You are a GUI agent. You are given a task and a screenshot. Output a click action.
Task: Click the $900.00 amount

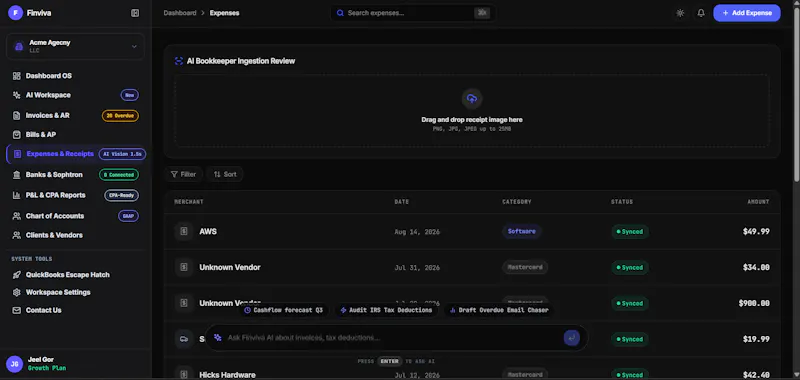(x=754, y=303)
